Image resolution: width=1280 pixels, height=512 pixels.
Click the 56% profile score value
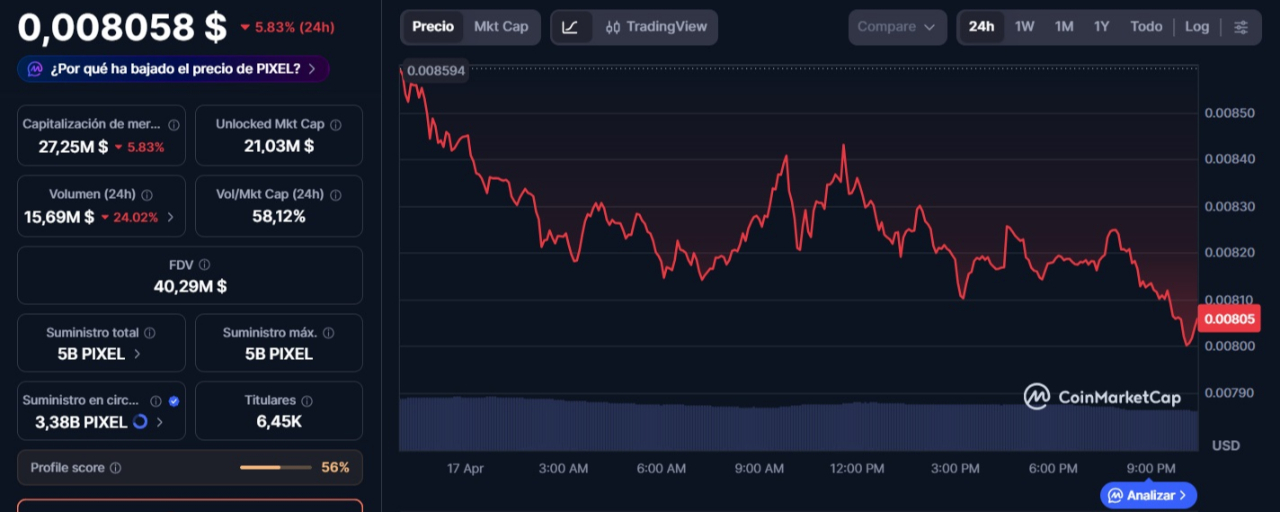(335, 468)
